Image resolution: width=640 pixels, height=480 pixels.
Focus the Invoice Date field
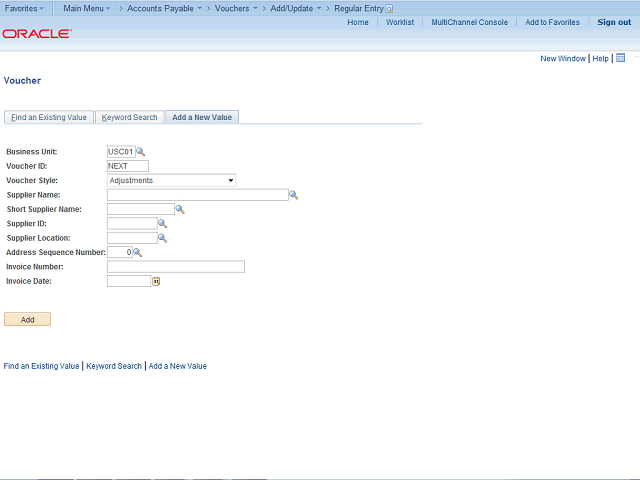(x=129, y=281)
